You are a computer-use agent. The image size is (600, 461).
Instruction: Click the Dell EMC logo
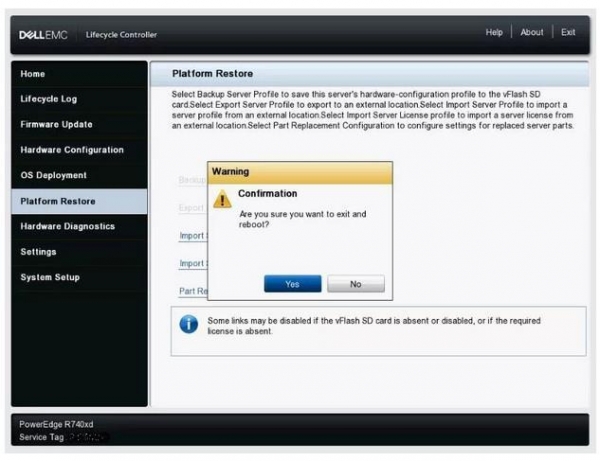point(43,35)
